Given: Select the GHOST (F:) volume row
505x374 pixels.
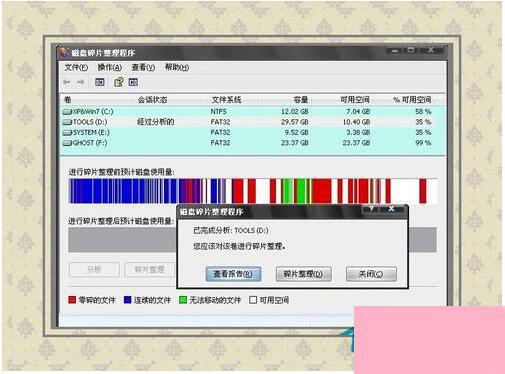Looking at the screenshot, I should tap(253, 143).
